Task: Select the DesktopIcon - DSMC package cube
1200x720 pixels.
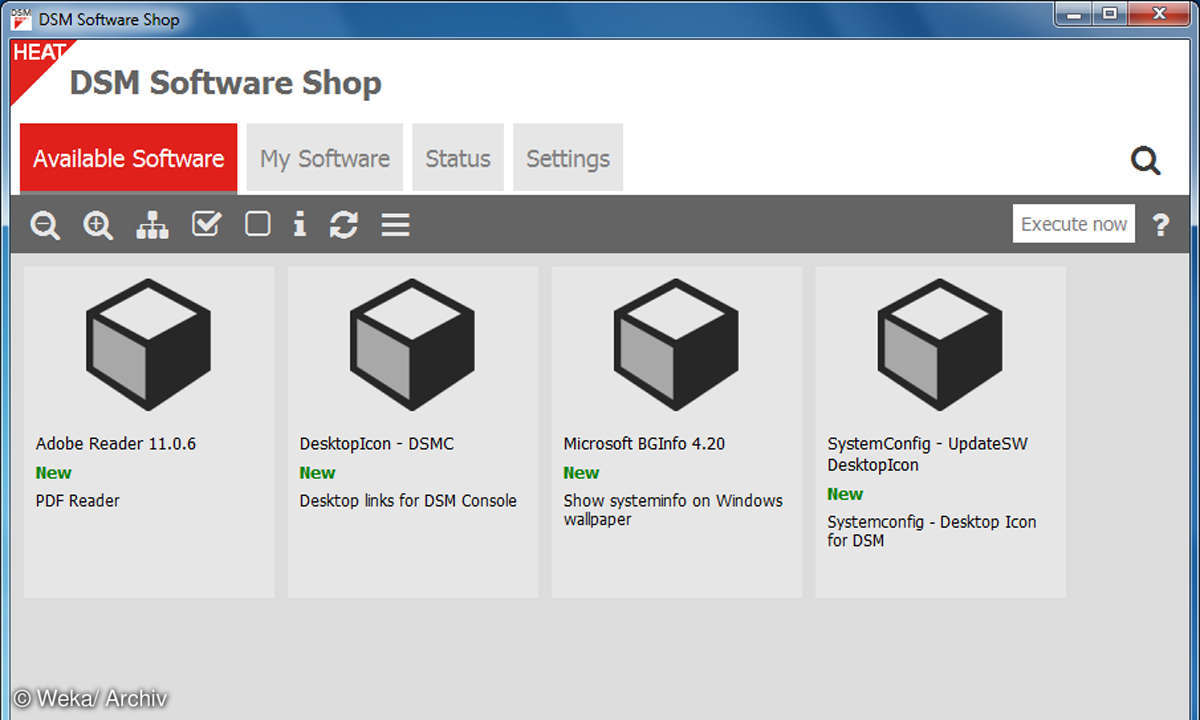Action: [x=412, y=344]
